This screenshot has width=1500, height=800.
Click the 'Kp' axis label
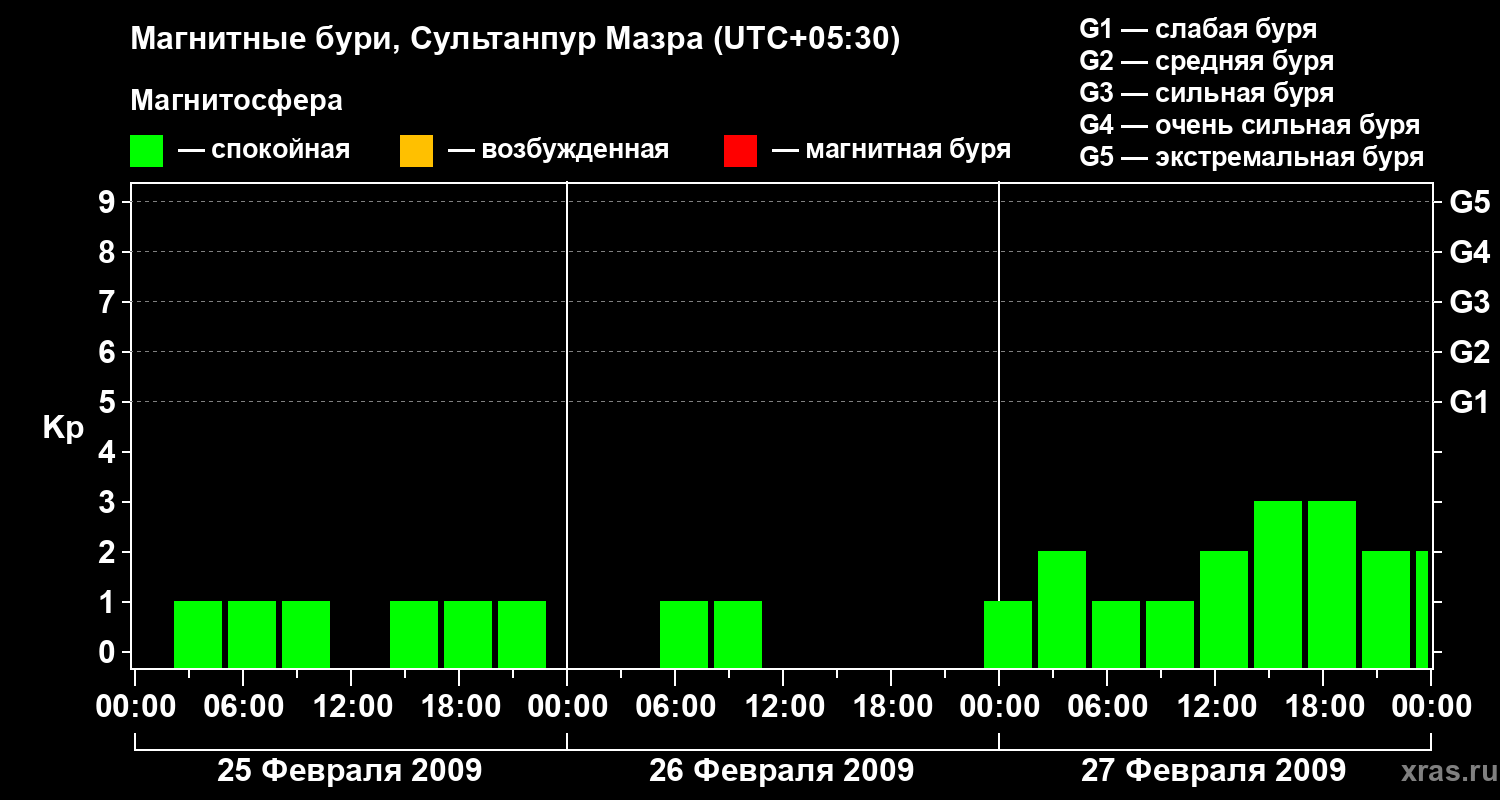pos(62,428)
